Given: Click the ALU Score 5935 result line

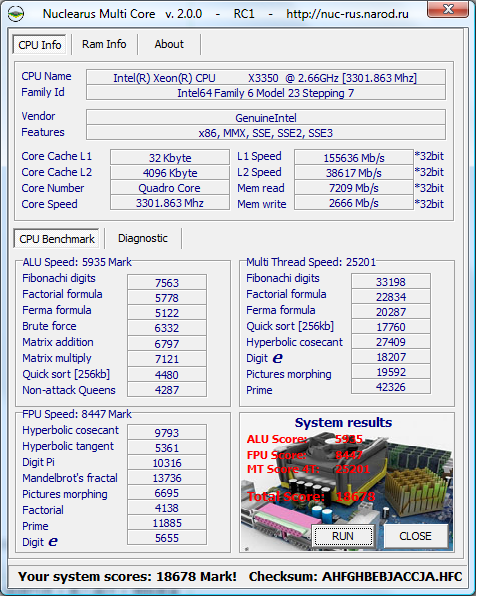Looking at the screenshot, I should tap(305, 439).
